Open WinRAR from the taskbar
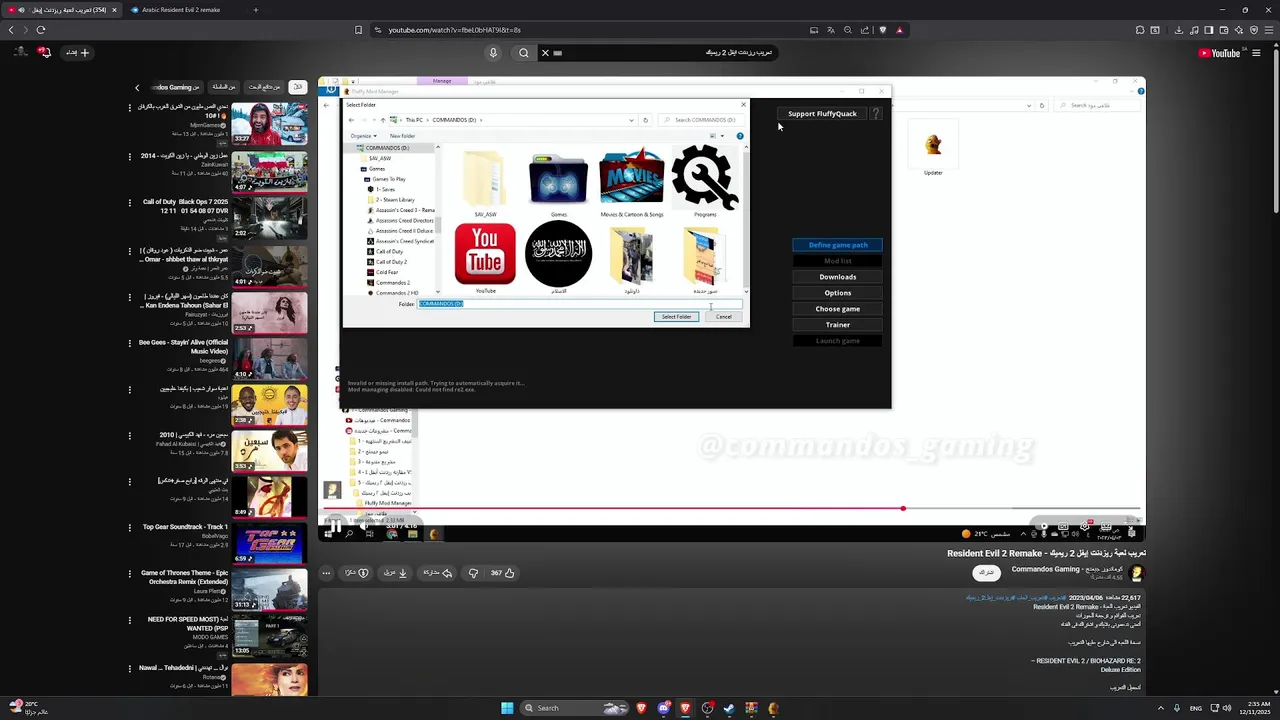This screenshot has width=1280, height=720. click(x=751, y=709)
